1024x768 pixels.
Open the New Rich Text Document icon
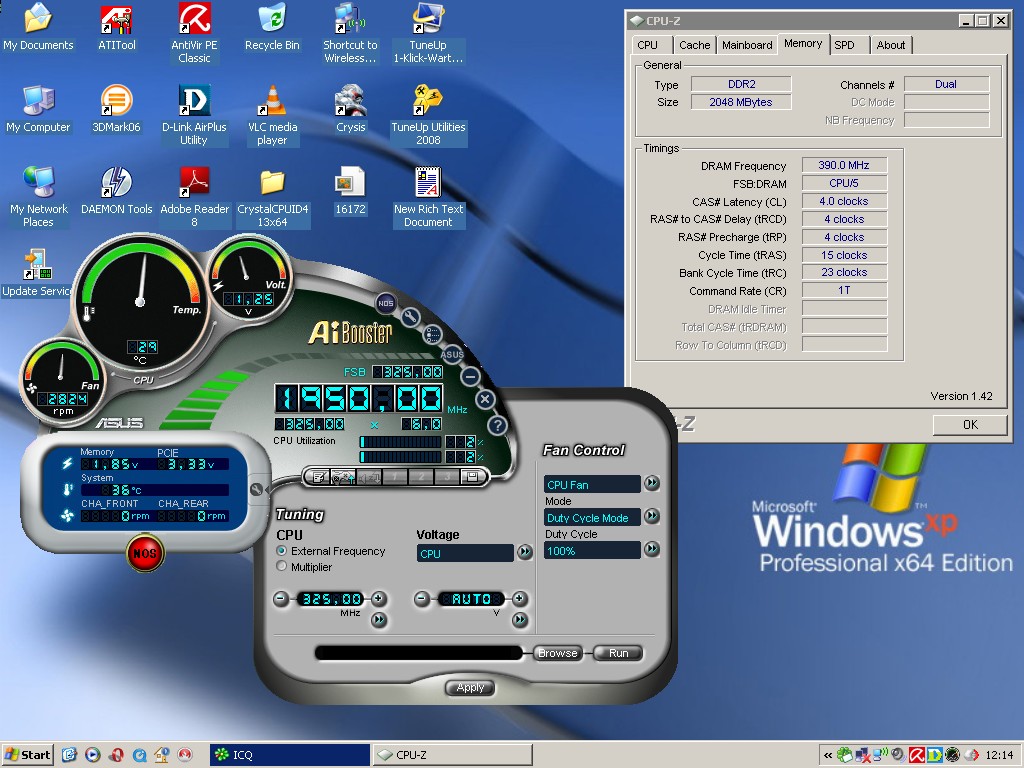pyautogui.click(x=428, y=198)
